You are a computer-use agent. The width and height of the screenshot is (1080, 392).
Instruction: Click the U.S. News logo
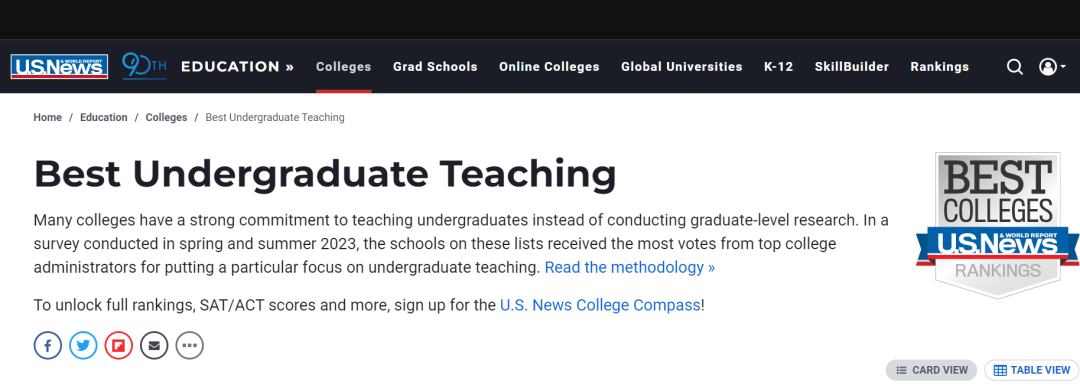point(59,67)
